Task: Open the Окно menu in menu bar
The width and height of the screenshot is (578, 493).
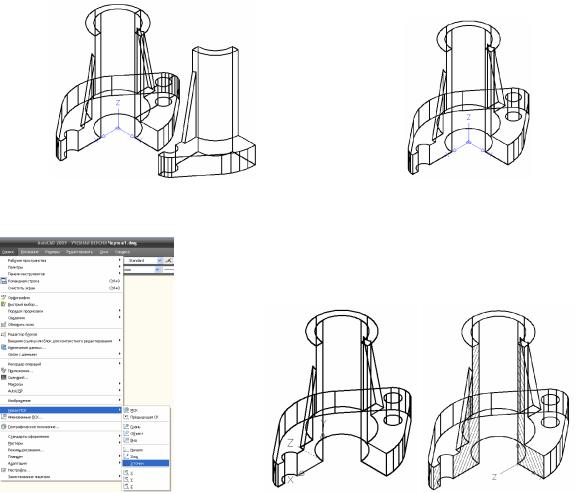Action: tap(104, 252)
